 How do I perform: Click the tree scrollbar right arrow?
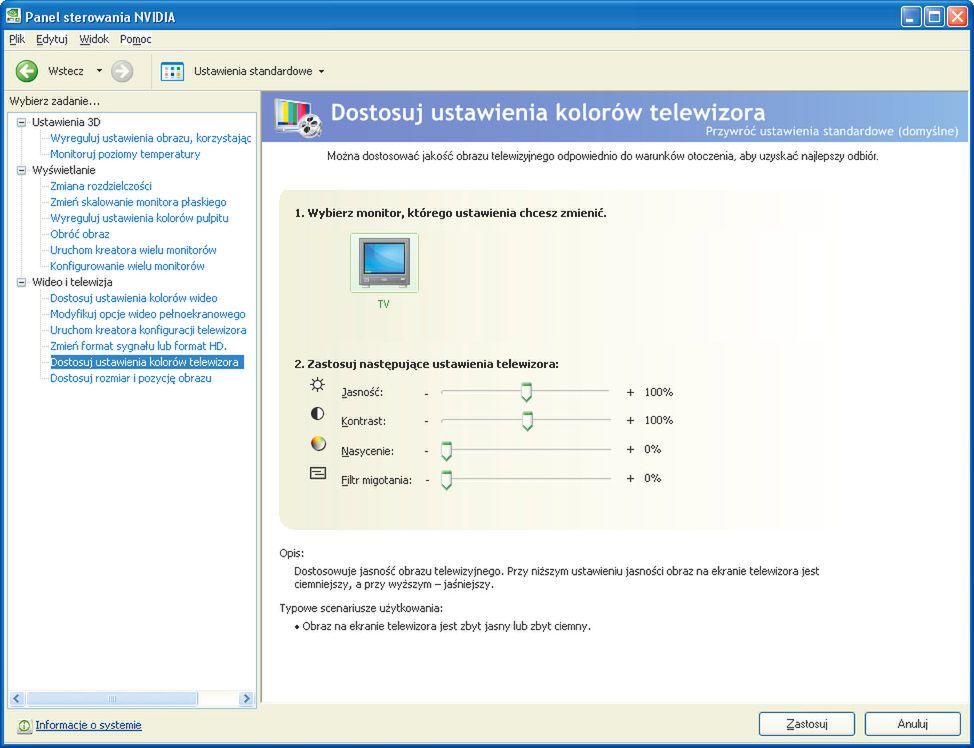(x=247, y=698)
